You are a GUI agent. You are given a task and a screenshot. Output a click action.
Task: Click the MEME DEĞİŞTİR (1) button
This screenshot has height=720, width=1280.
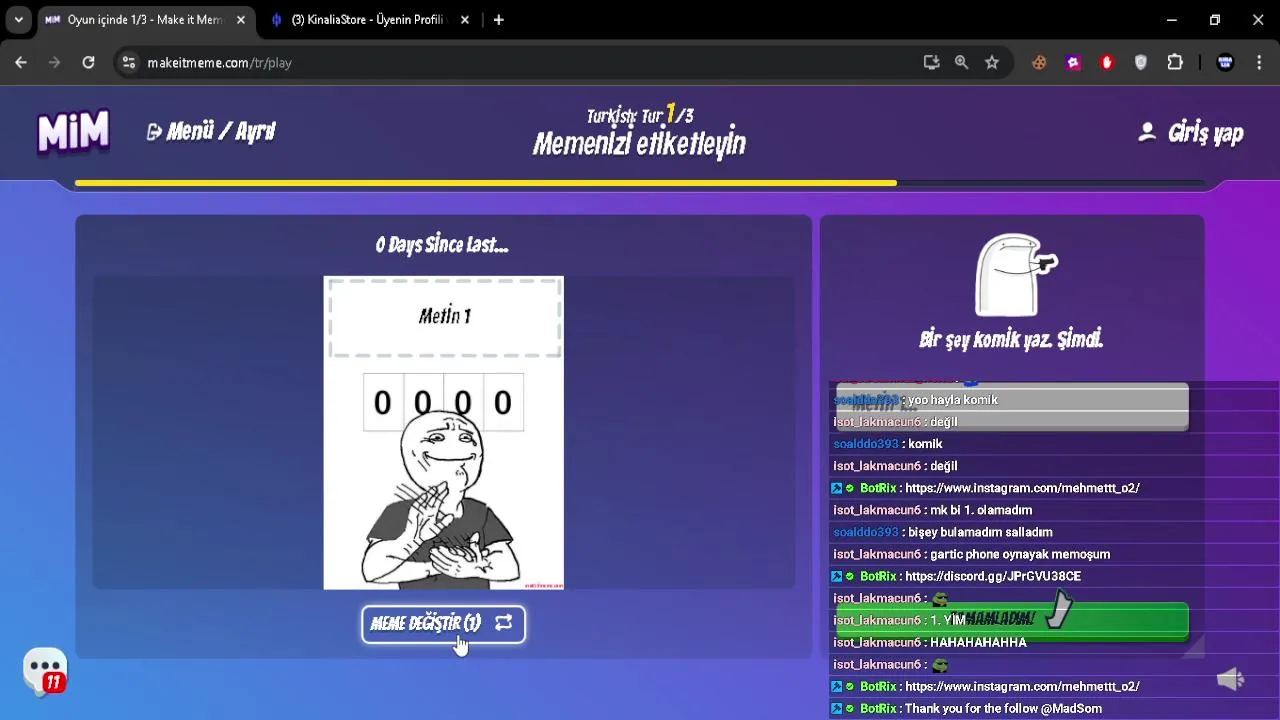(443, 624)
